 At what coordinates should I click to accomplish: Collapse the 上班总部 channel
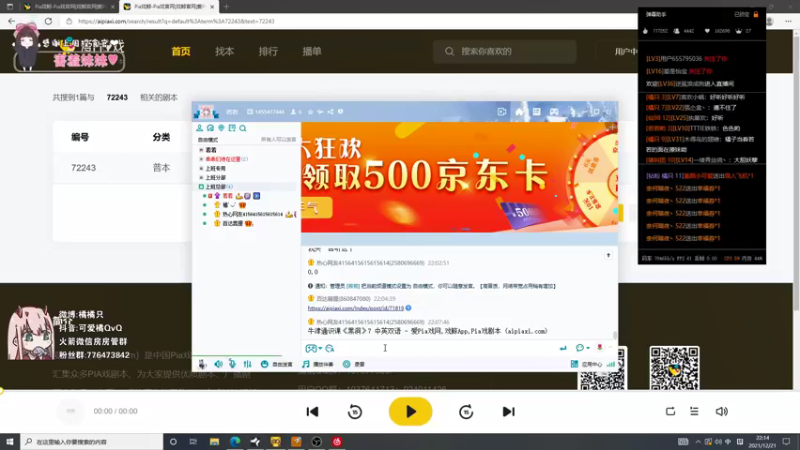pos(201,187)
